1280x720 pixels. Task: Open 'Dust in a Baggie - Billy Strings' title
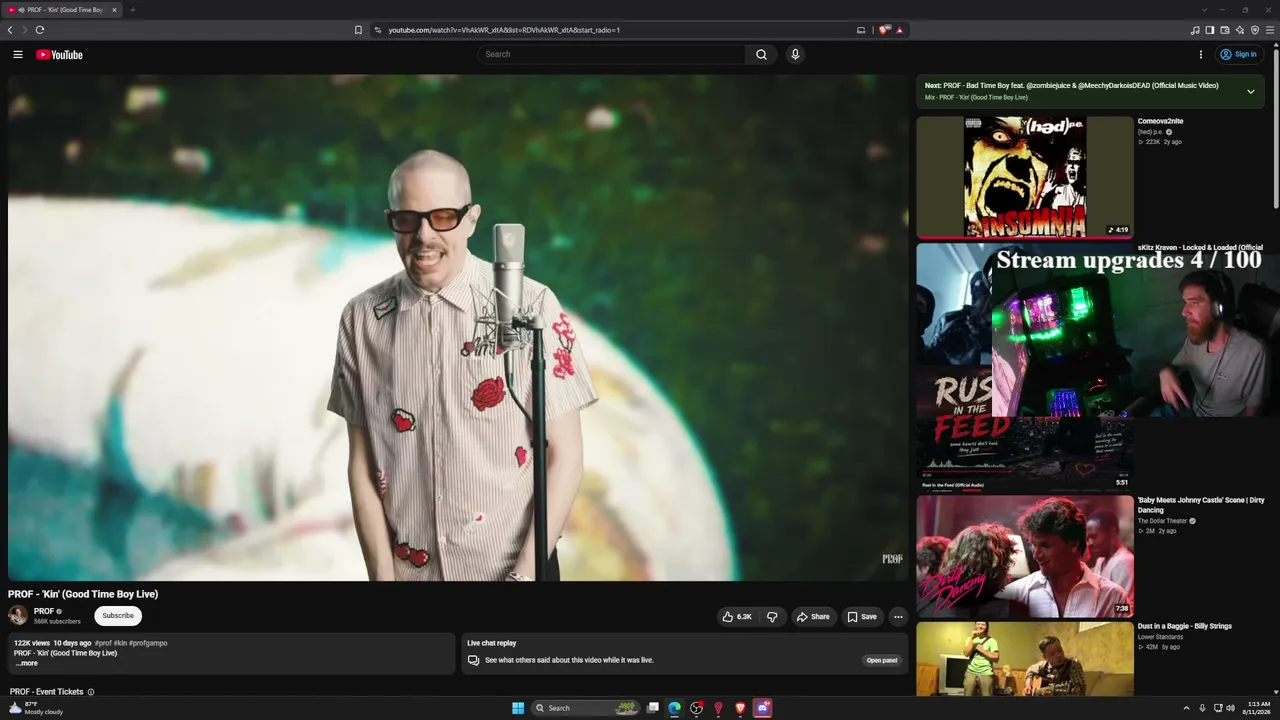coord(1185,626)
